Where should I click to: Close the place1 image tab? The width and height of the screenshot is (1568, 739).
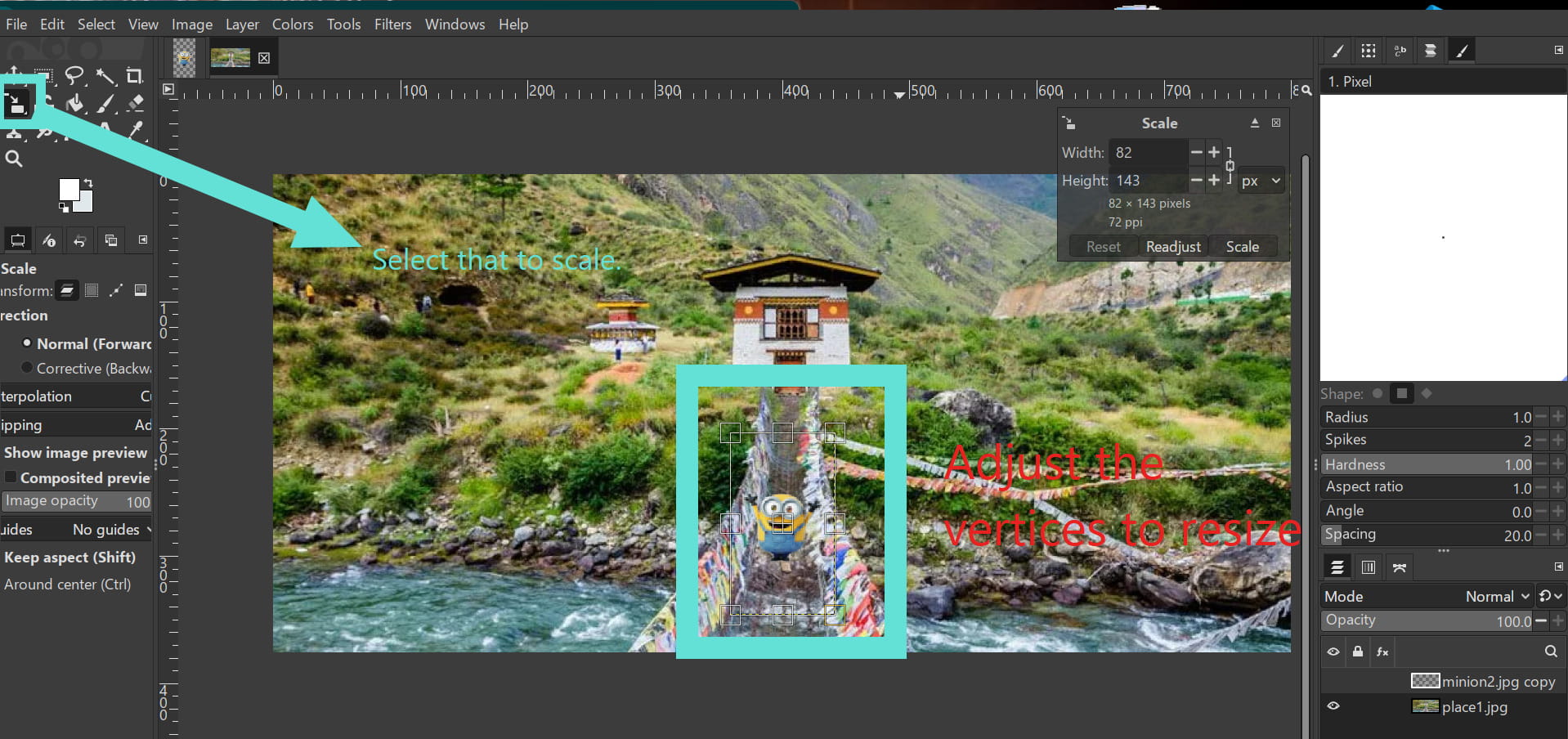tap(264, 58)
